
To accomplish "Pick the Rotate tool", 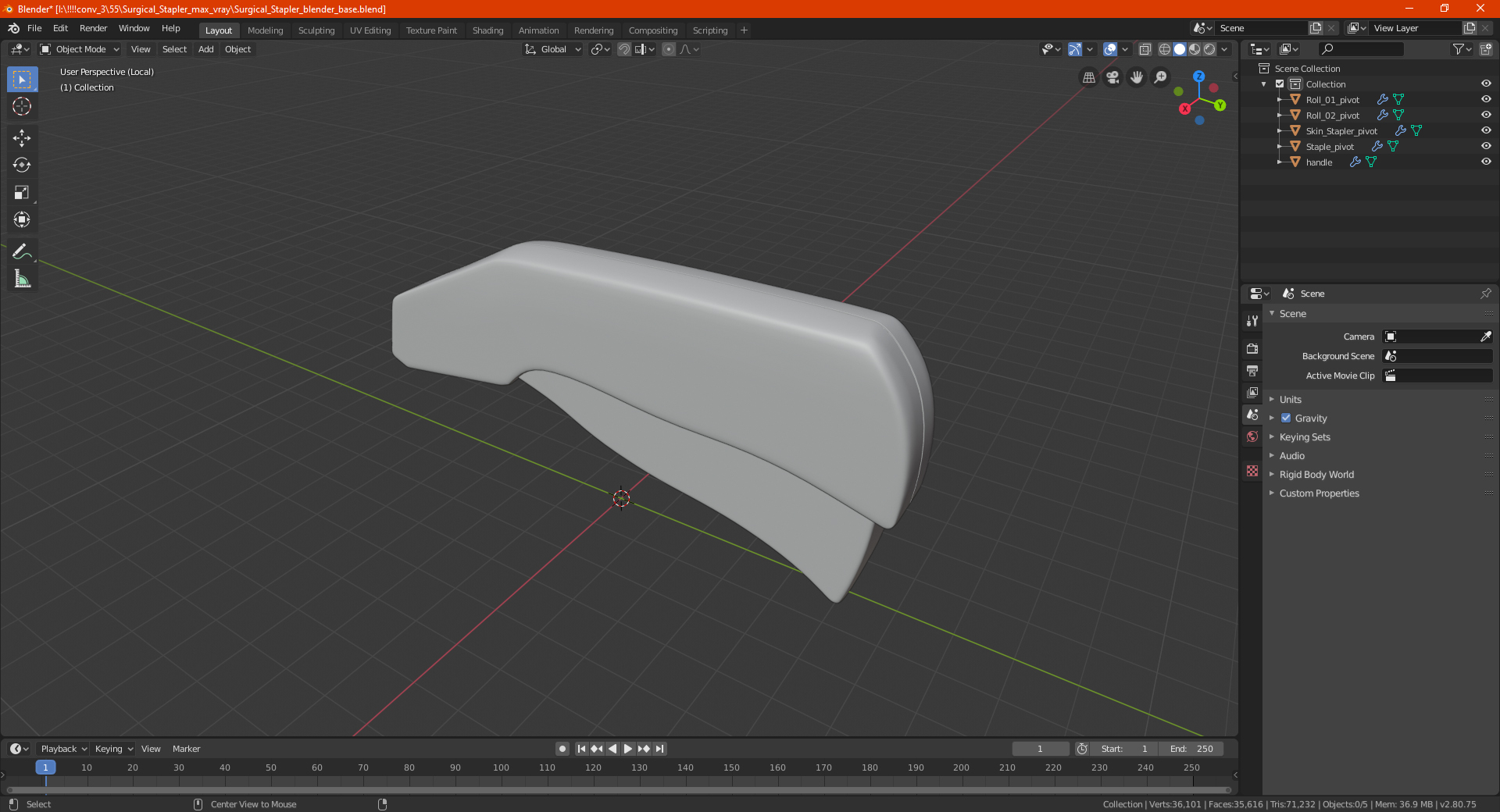I will coord(22,166).
